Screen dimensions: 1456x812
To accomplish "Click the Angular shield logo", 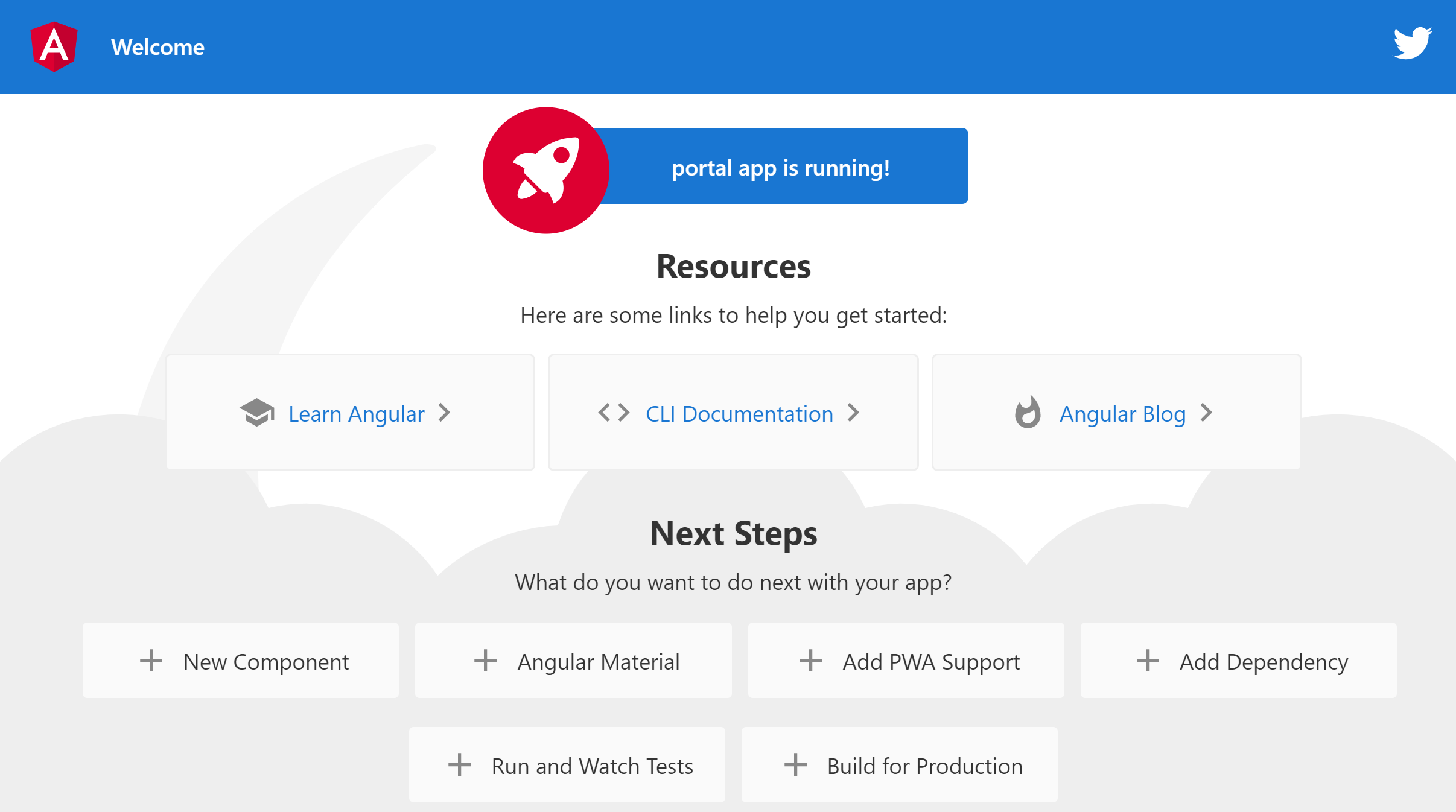I will click(x=54, y=46).
